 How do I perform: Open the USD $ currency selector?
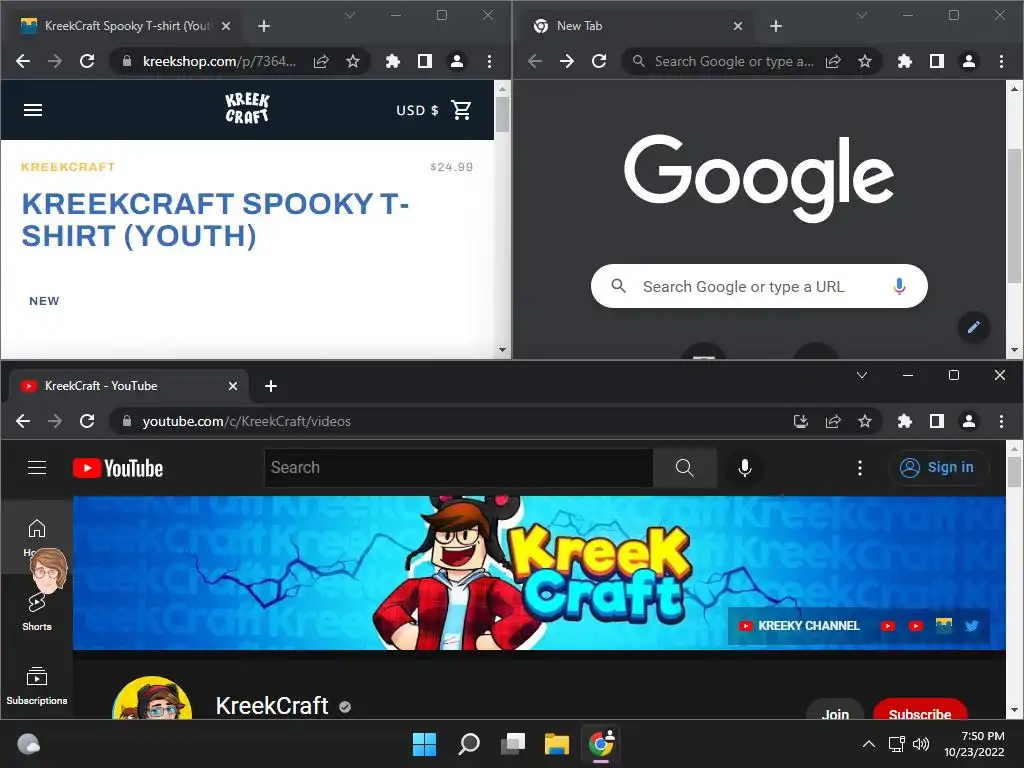417,110
